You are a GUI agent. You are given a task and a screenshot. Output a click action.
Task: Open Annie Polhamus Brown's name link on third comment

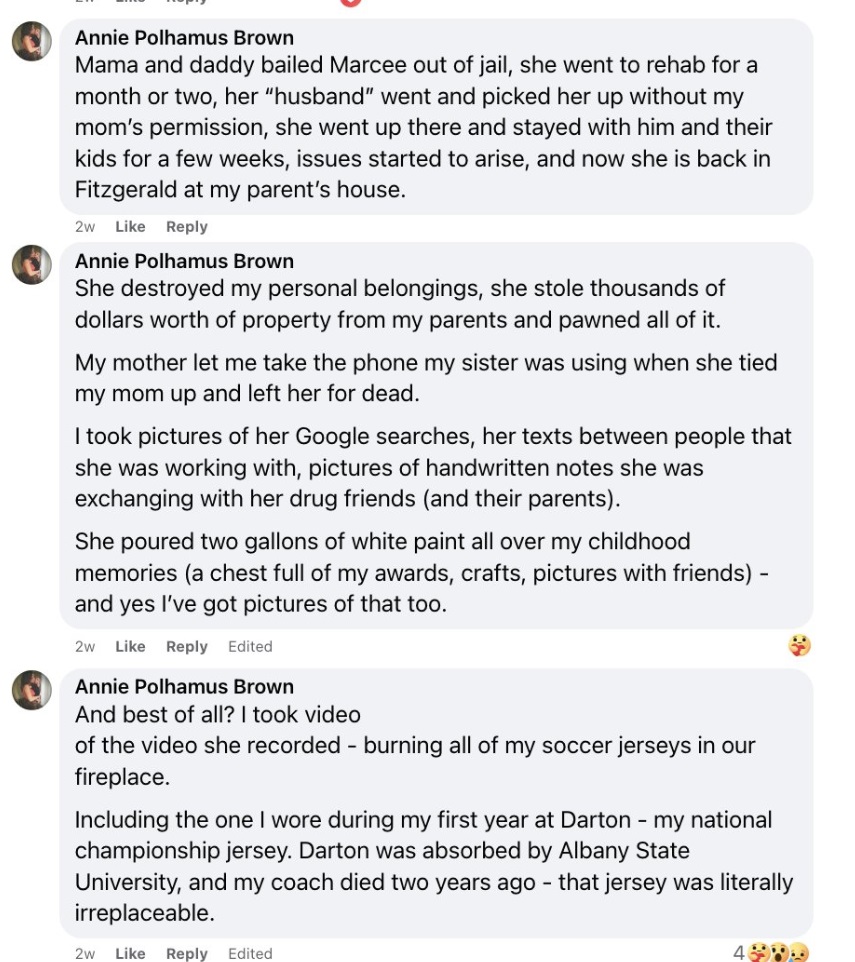pos(183,686)
